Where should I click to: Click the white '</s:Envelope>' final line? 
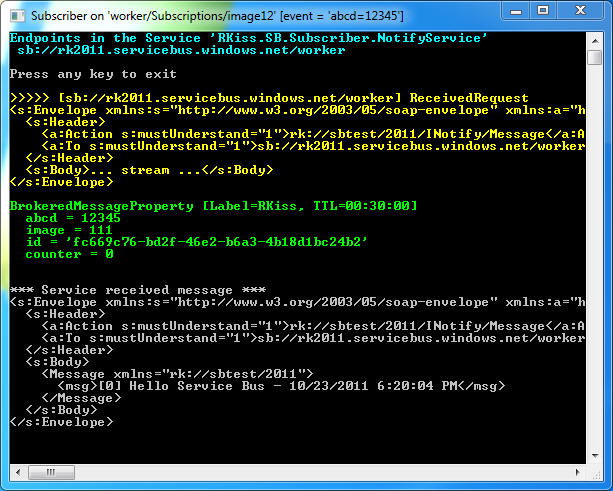(61, 422)
